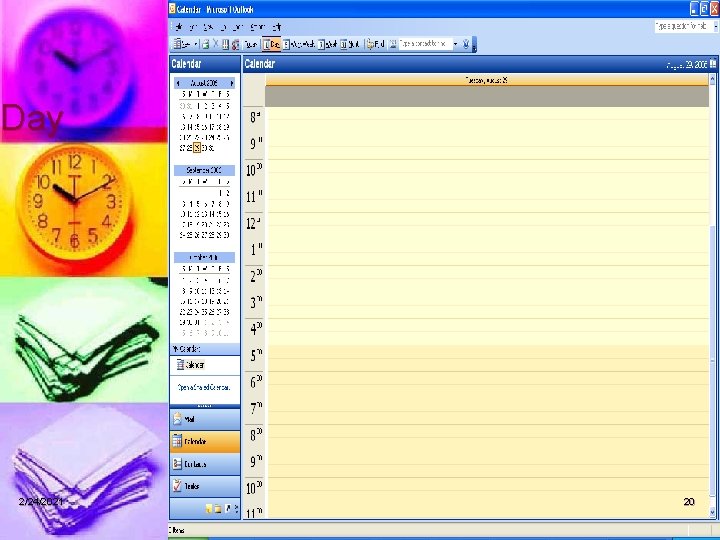The height and width of the screenshot is (540, 720).
Task: Switch to Week view in toolbar
Action: [328, 44]
